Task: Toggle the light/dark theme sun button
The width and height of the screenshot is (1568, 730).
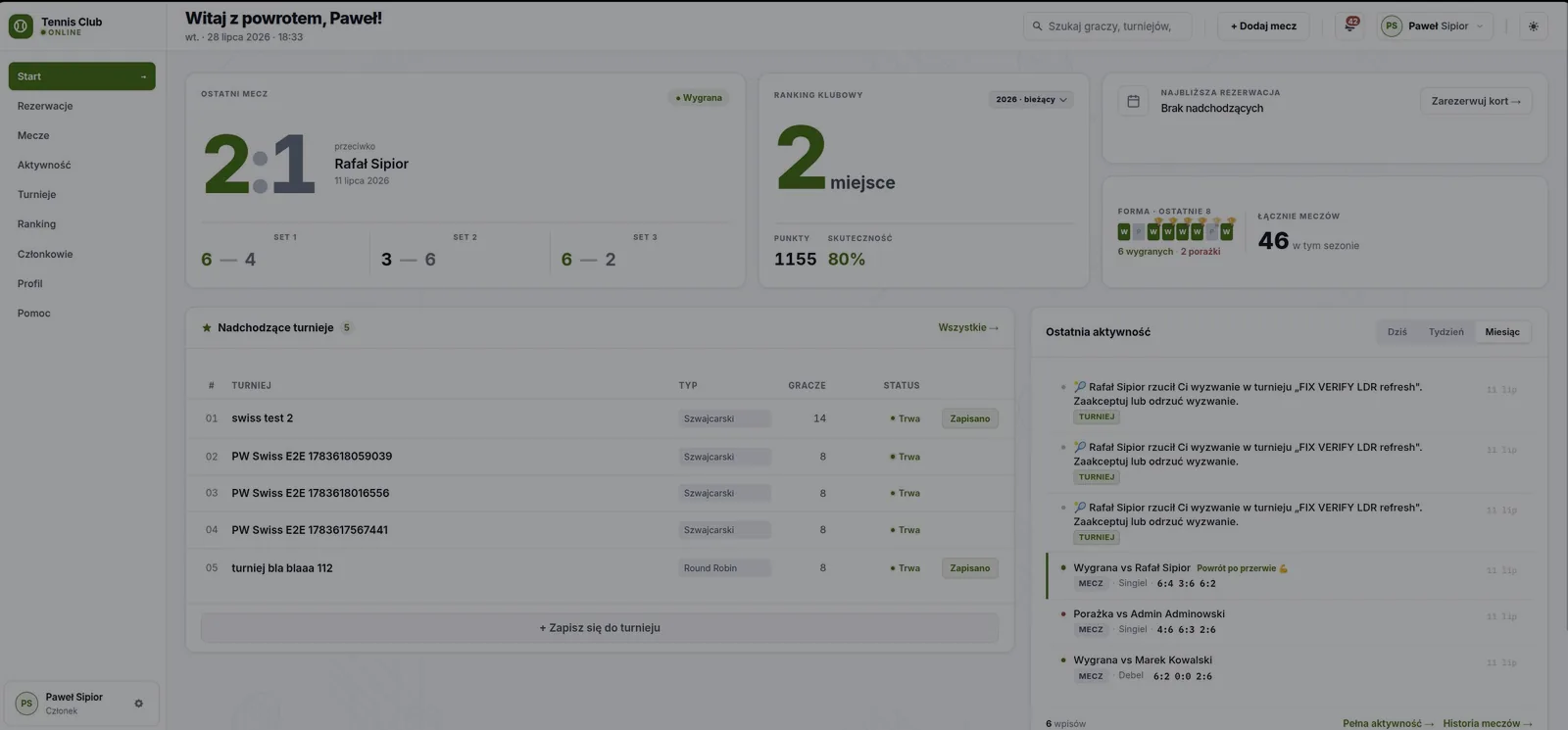Action: [1534, 26]
